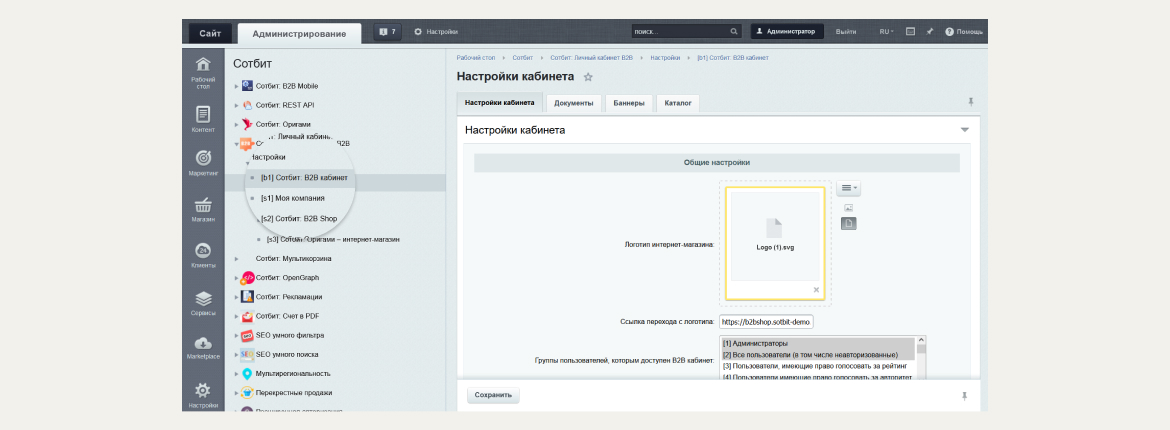Toggle the pin icon beside the tabs

[x=971, y=102]
